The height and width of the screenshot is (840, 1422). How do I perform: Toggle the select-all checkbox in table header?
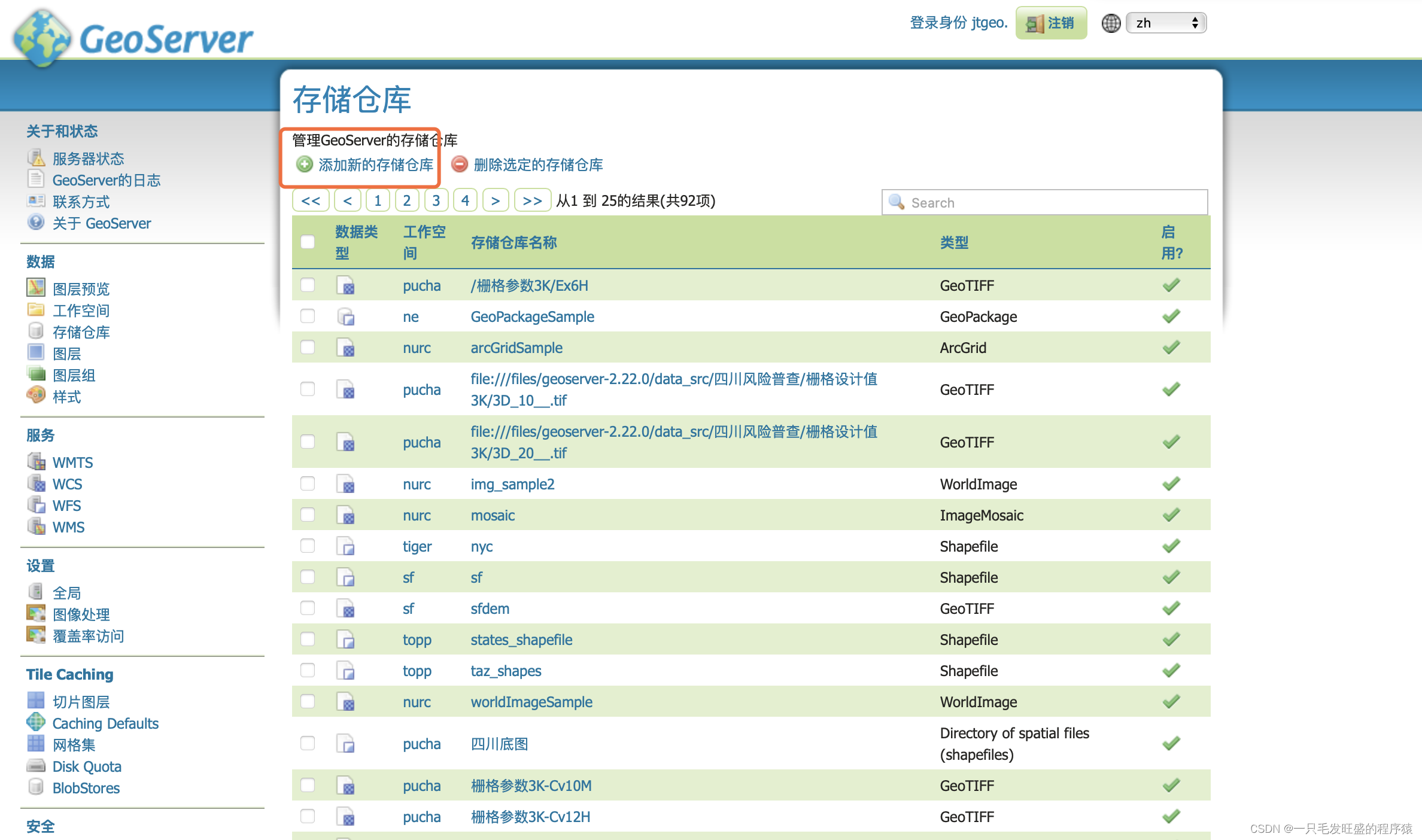(308, 242)
